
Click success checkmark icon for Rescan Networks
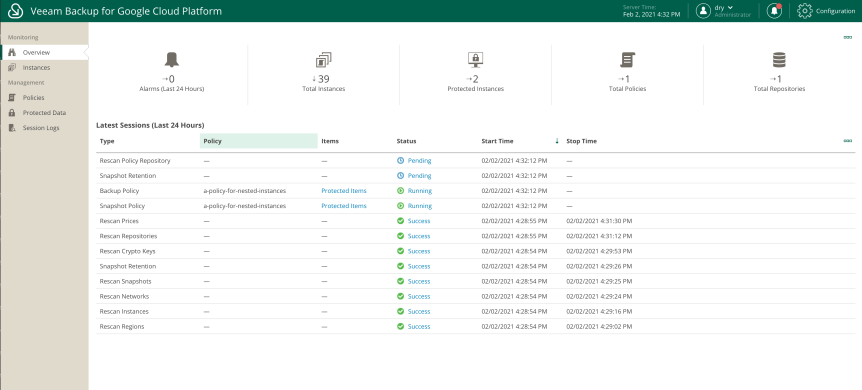tap(400, 296)
